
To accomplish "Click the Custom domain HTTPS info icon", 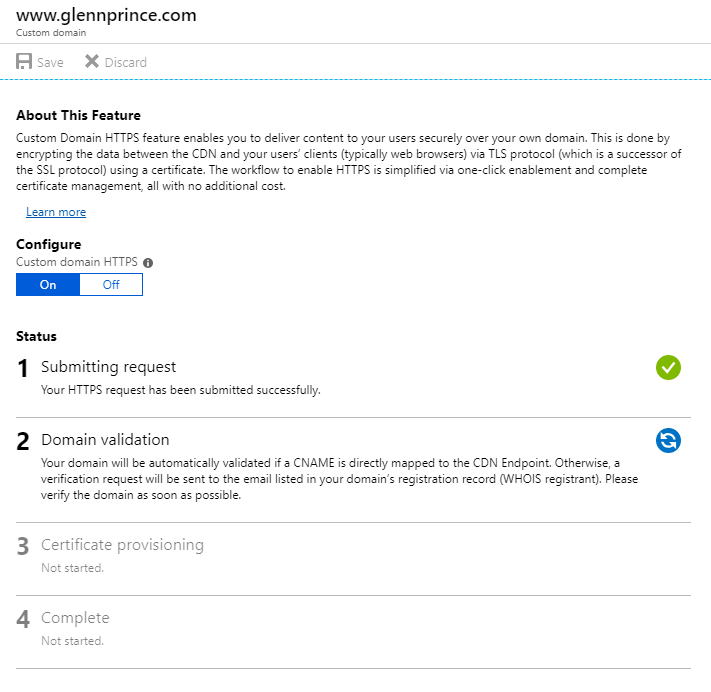I will pyautogui.click(x=148, y=263).
